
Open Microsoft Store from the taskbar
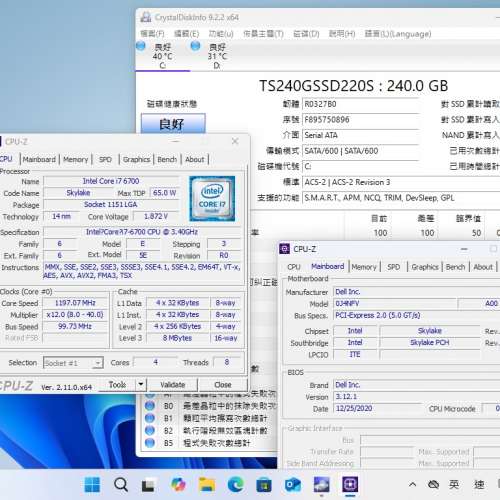coord(264,484)
